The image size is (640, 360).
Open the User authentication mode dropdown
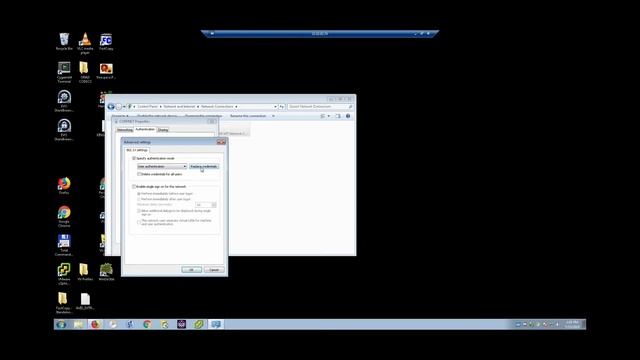(162, 166)
